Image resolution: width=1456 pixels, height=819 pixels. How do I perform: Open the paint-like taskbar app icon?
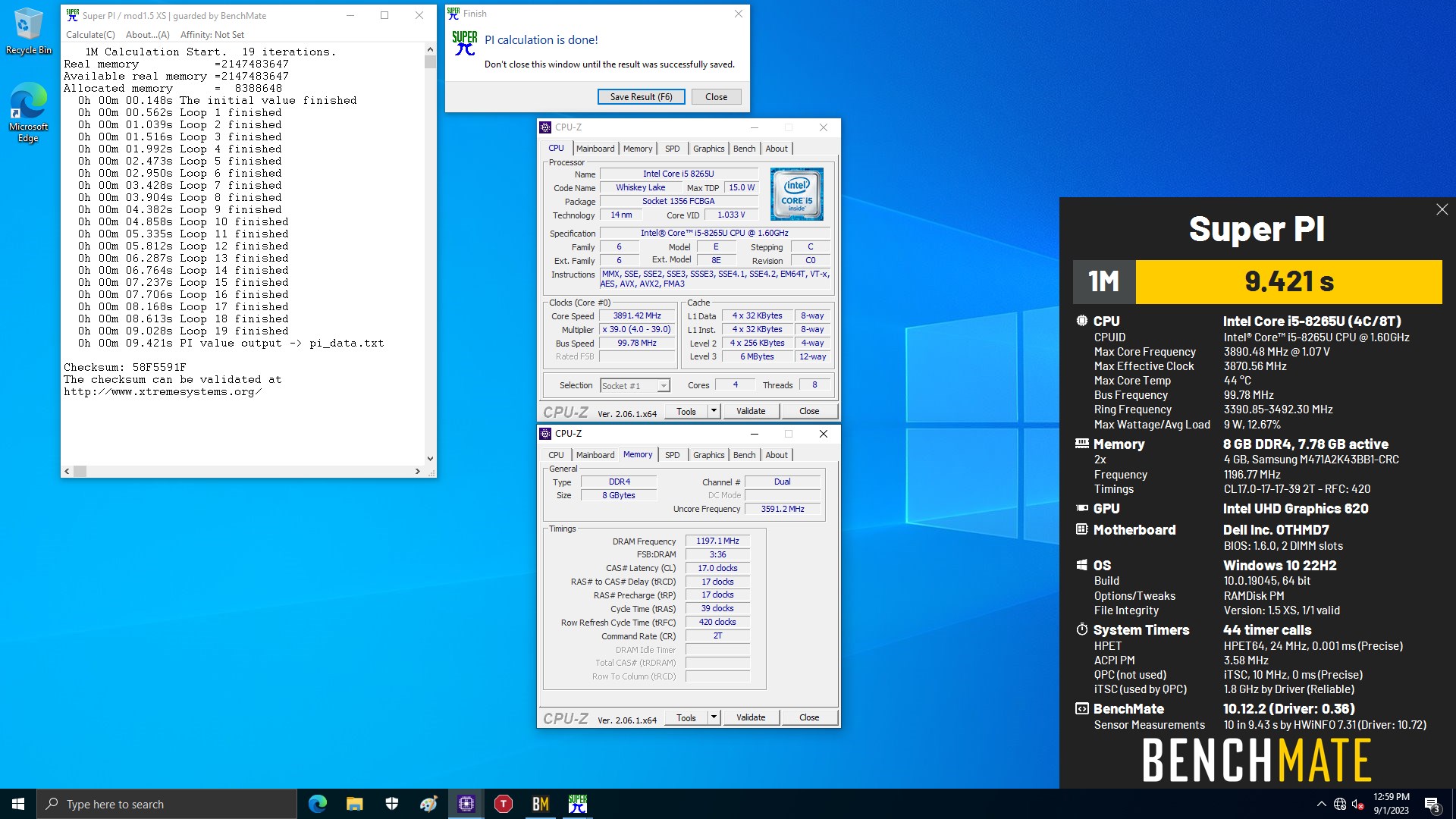[429, 804]
